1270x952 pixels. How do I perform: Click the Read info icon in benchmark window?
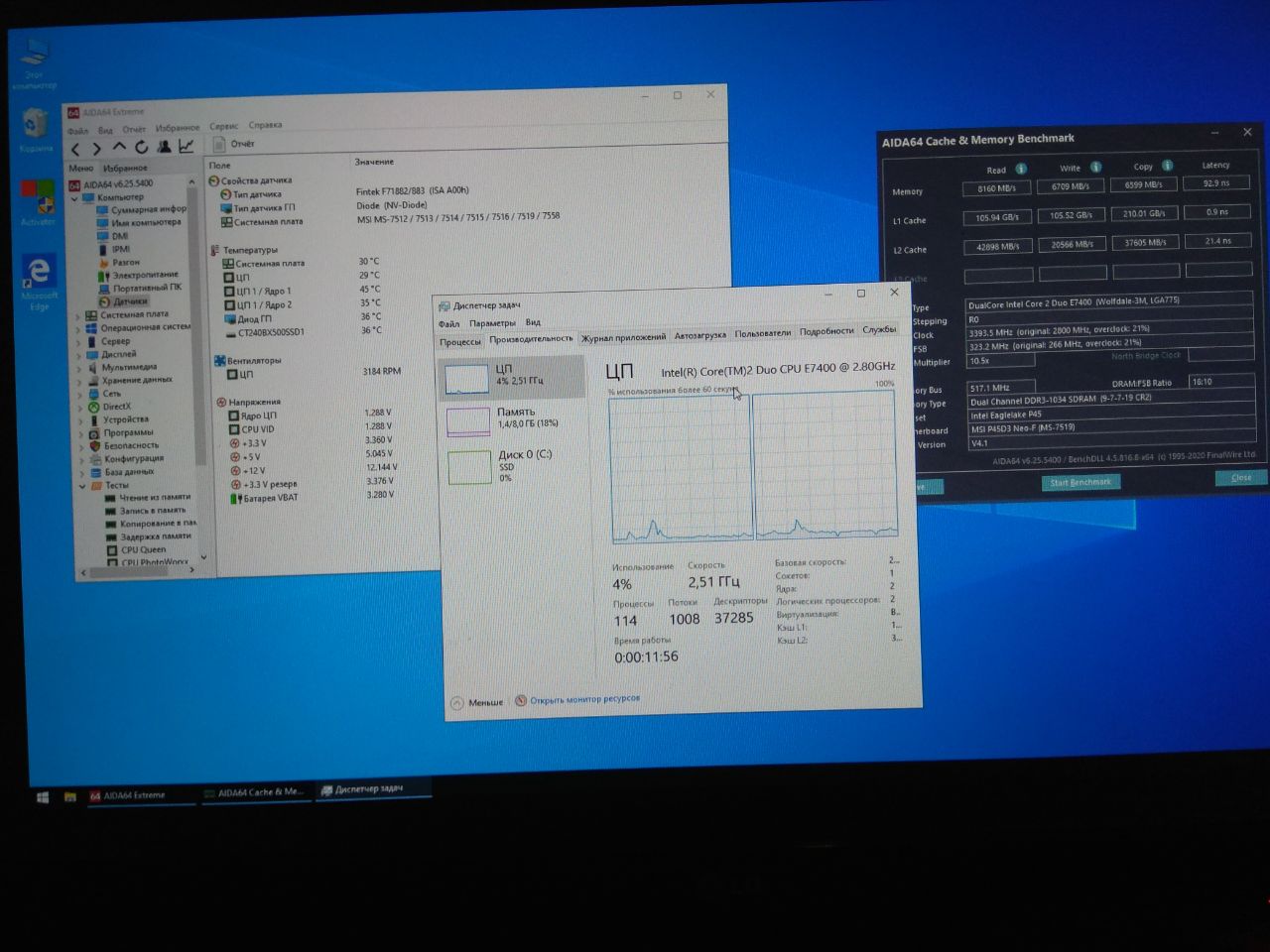click(1021, 169)
